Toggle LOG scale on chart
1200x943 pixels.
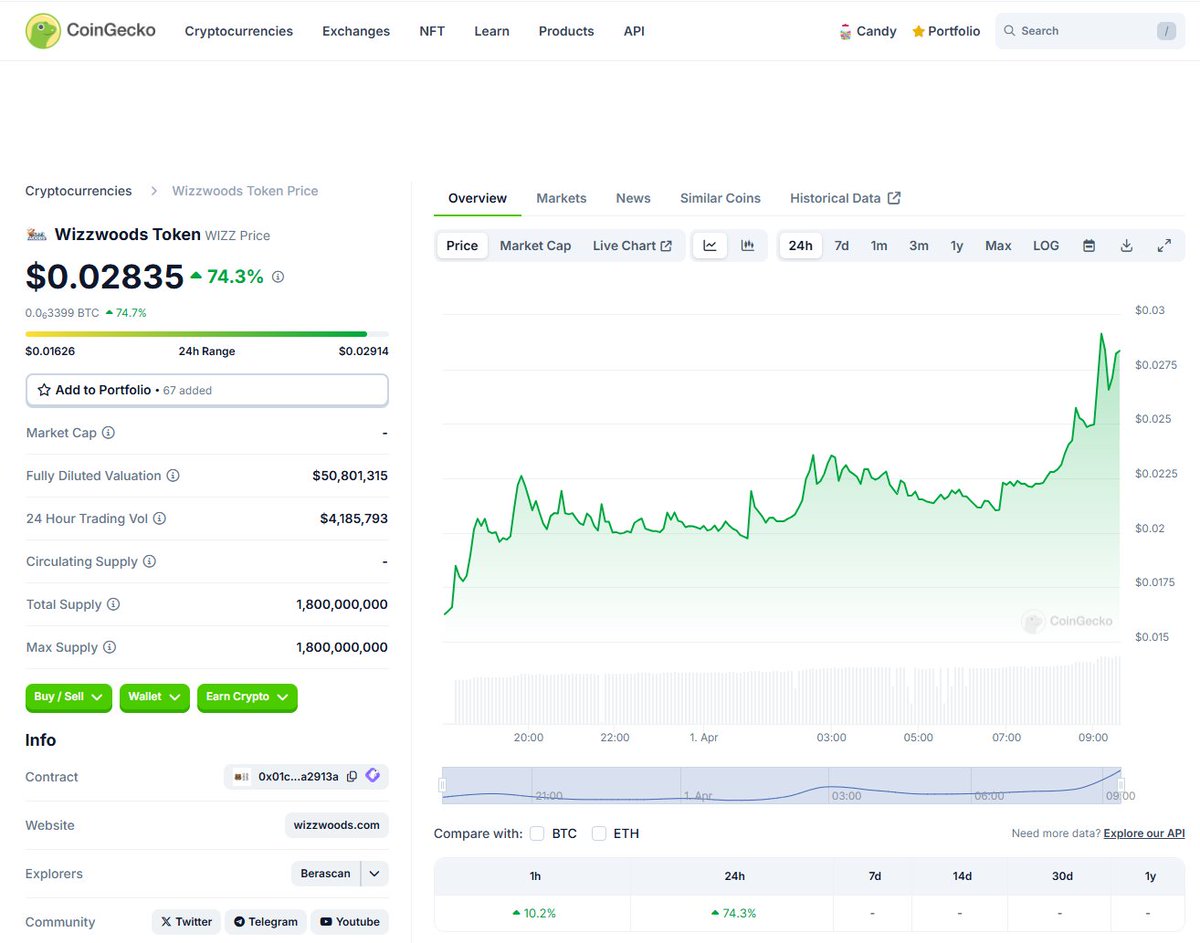pos(1046,245)
